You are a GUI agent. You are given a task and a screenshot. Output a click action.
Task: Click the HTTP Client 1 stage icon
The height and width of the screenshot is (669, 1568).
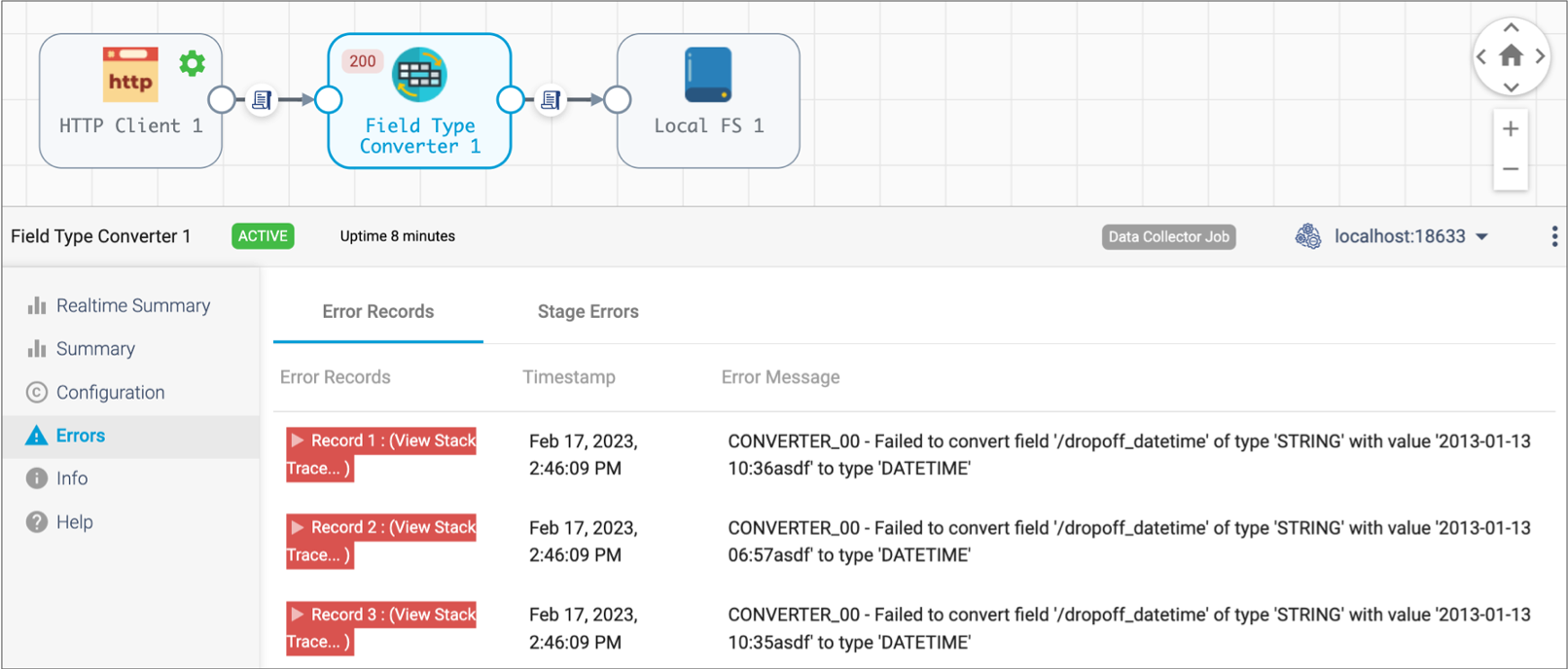point(129,76)
